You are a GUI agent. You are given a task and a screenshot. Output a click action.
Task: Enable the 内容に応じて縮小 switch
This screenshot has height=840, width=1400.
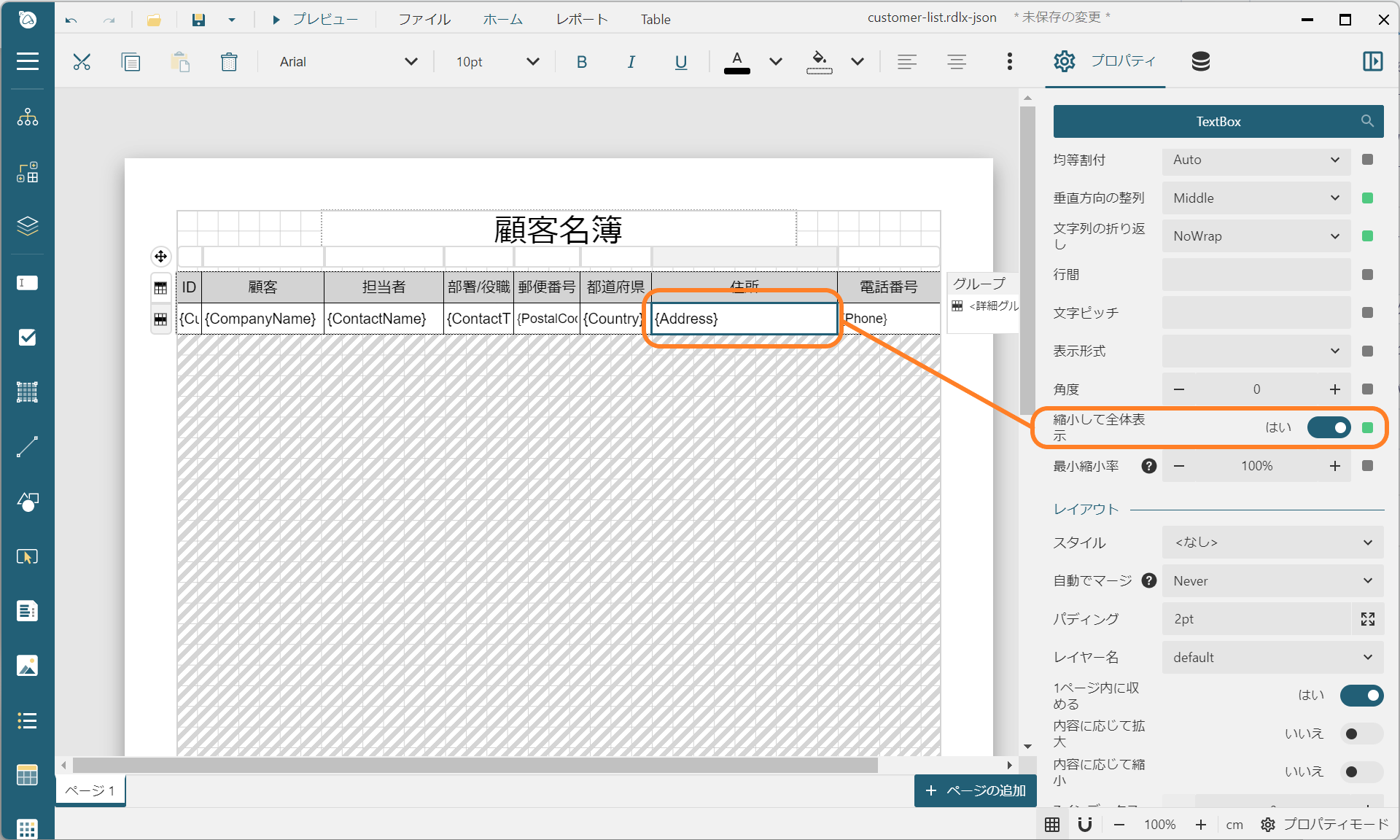tap(1361, 771)
